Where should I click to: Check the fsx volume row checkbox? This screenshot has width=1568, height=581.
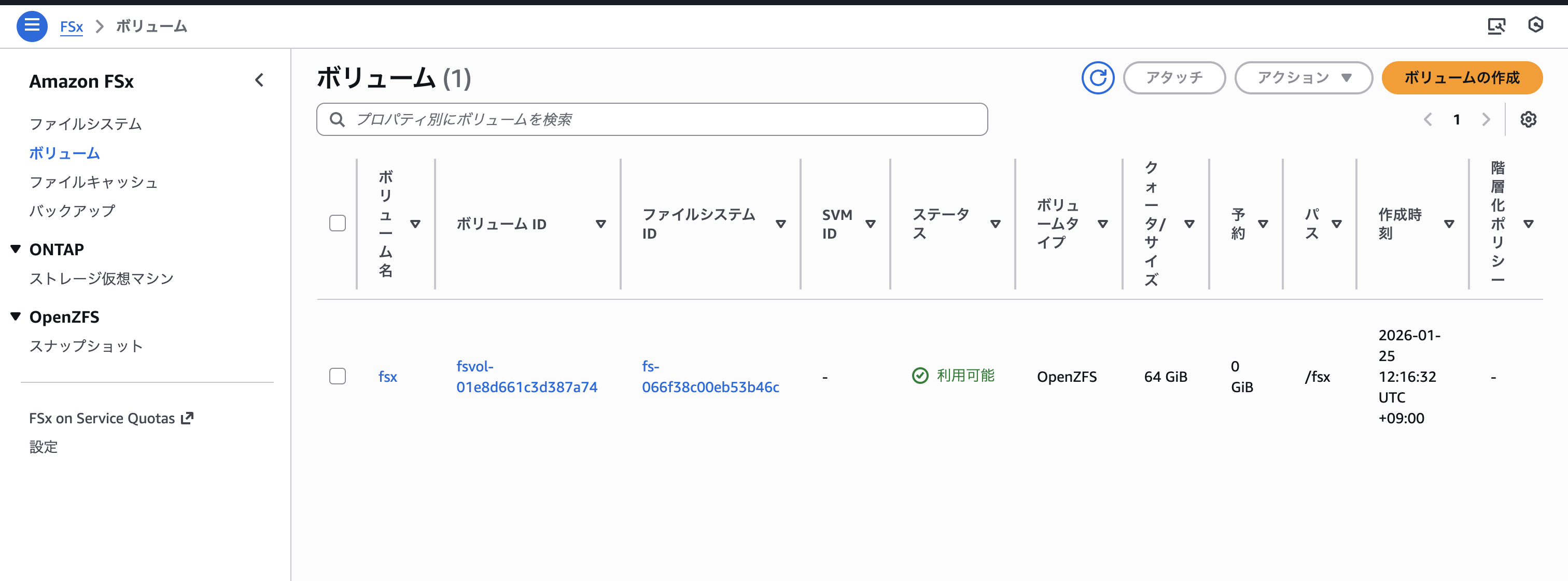337,377
